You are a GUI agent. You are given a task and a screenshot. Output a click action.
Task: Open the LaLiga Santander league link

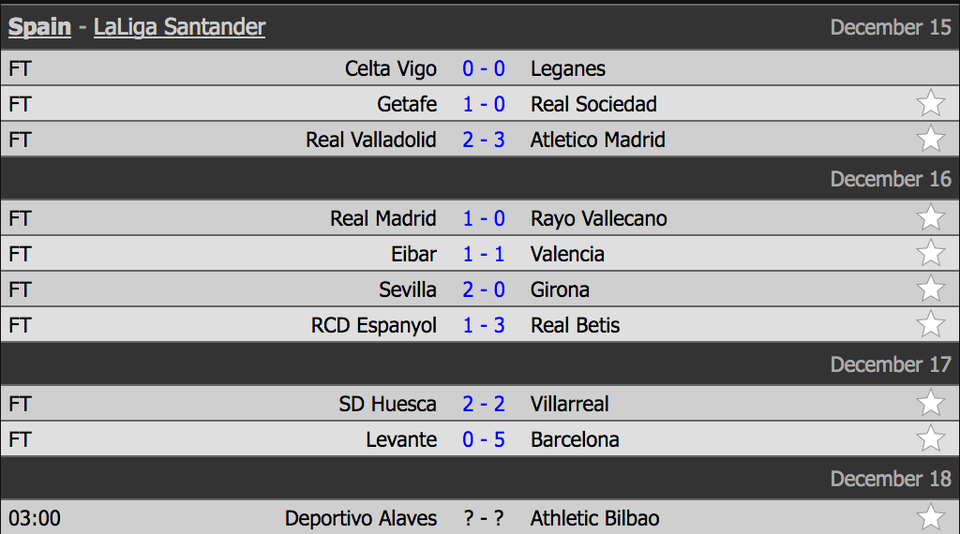coord(179,27)
